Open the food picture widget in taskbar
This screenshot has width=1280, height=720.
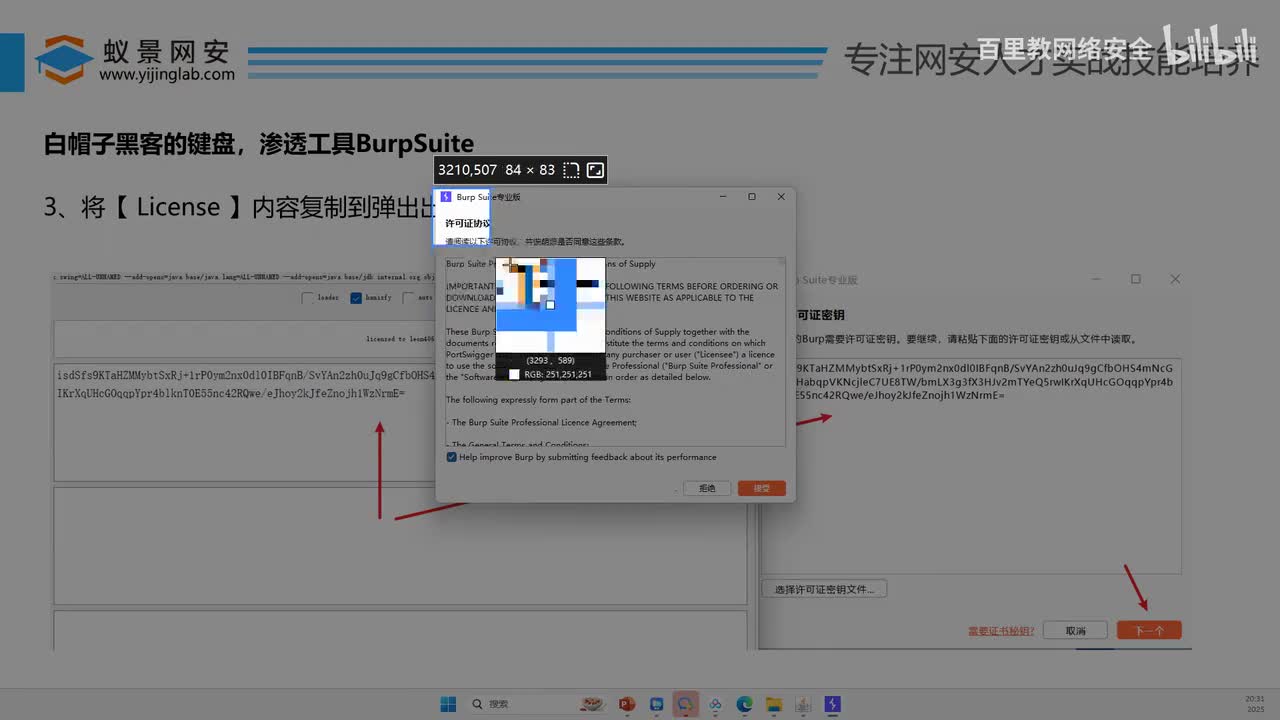coord(591,704)
